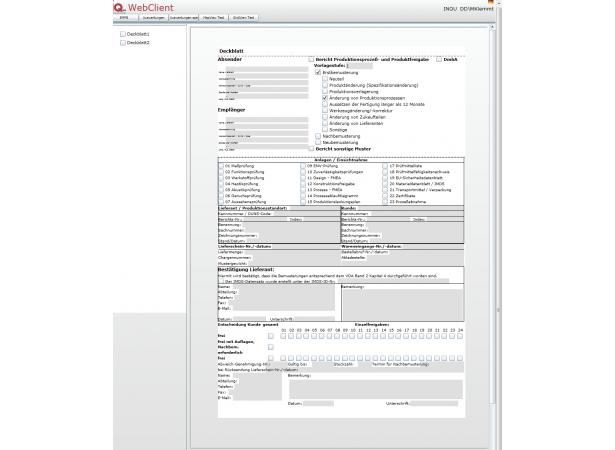The height and width of the screenshot is (450, 615).
Task: Tick the IMDS-Datensatz wurde erstellt checkbox
Action: click(x=221, y=281)
